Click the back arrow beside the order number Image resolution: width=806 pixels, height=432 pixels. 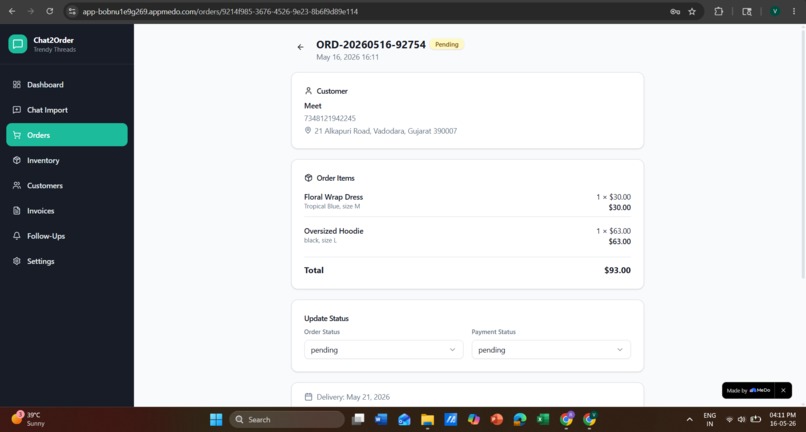tap(301, 47)
